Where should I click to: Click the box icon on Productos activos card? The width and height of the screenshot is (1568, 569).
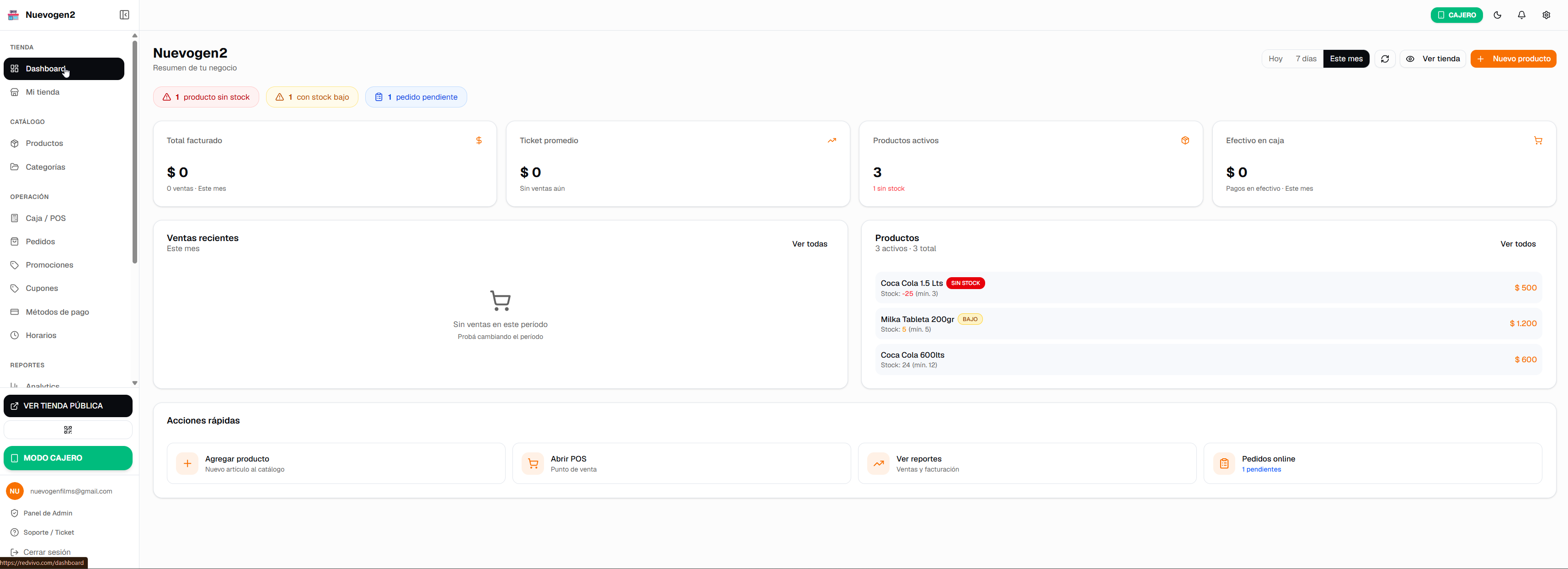click(x=1184, y=141)
